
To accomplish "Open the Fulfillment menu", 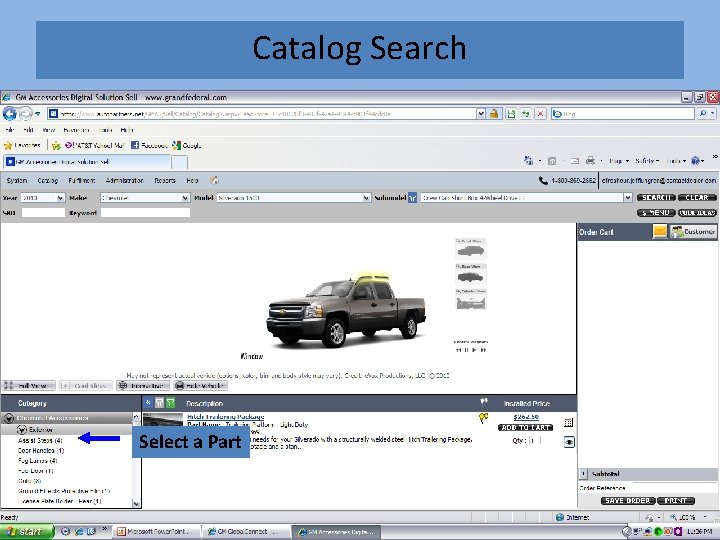I will pyautogui.click(x=82, y=180).
